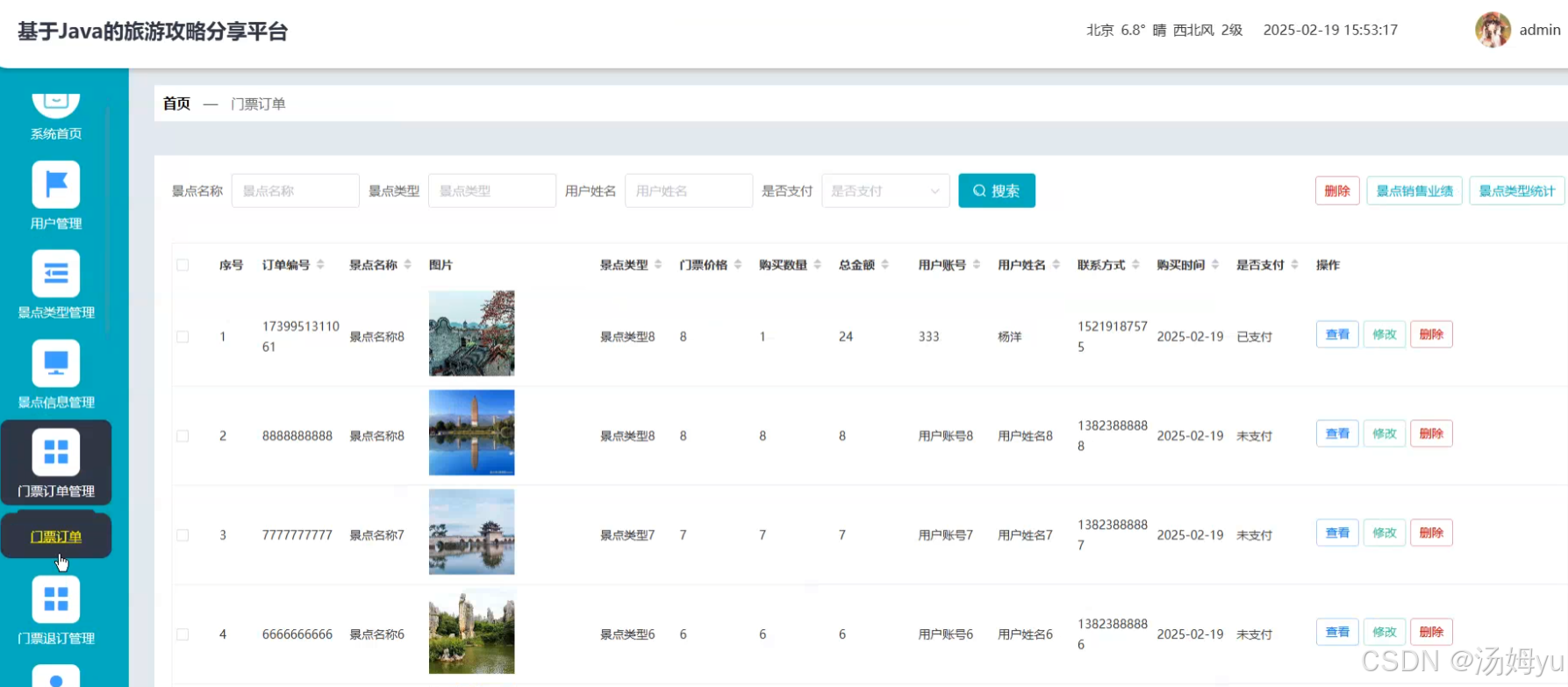
Task: Edit order 1739951311061 with 修改
Action: (1385, 334)
